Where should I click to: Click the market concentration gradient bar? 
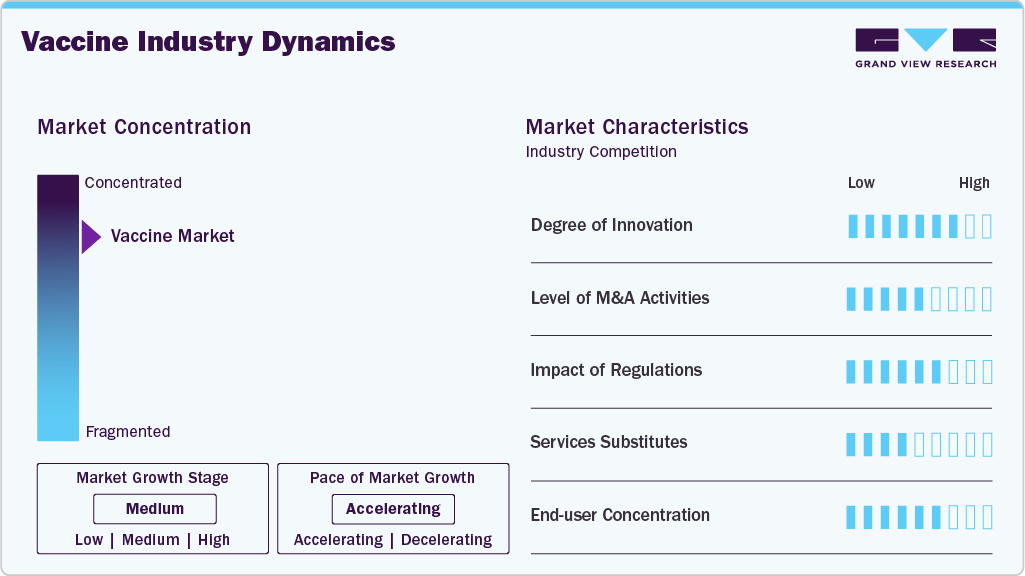[58, 308]
